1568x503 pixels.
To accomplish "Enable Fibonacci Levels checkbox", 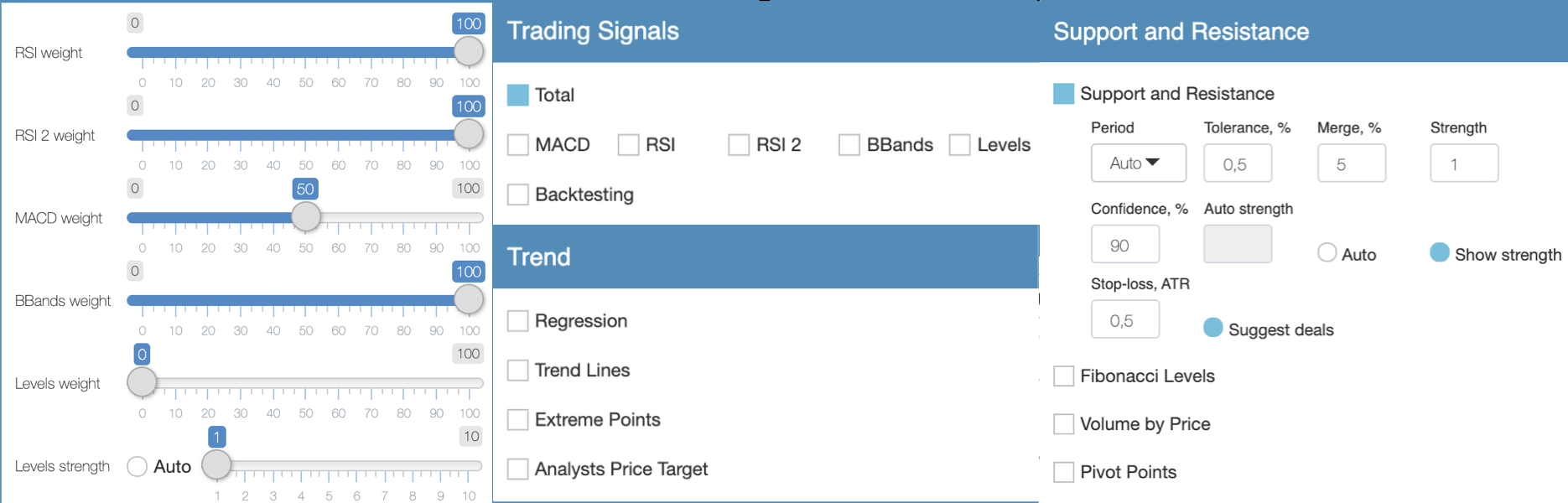I will (x=1064, y=376).
